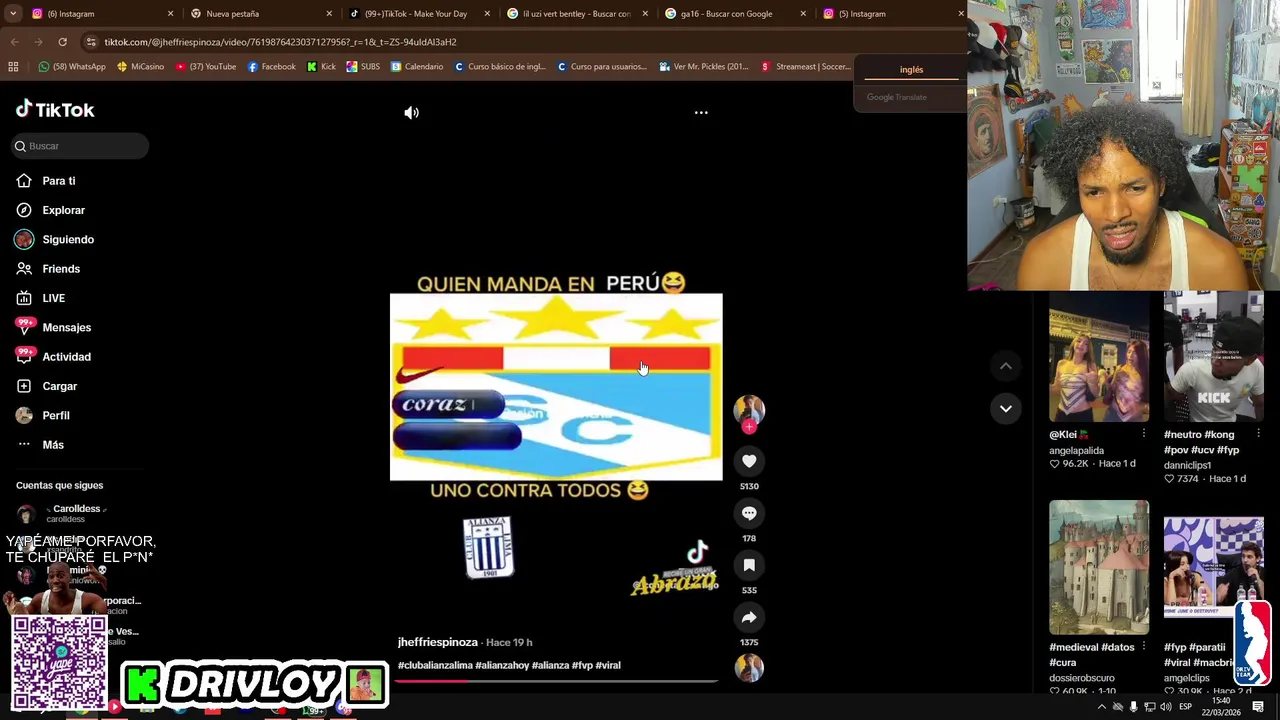Mute the video with the speaker icon
The image size is (1280, 720).
[411, 113]
